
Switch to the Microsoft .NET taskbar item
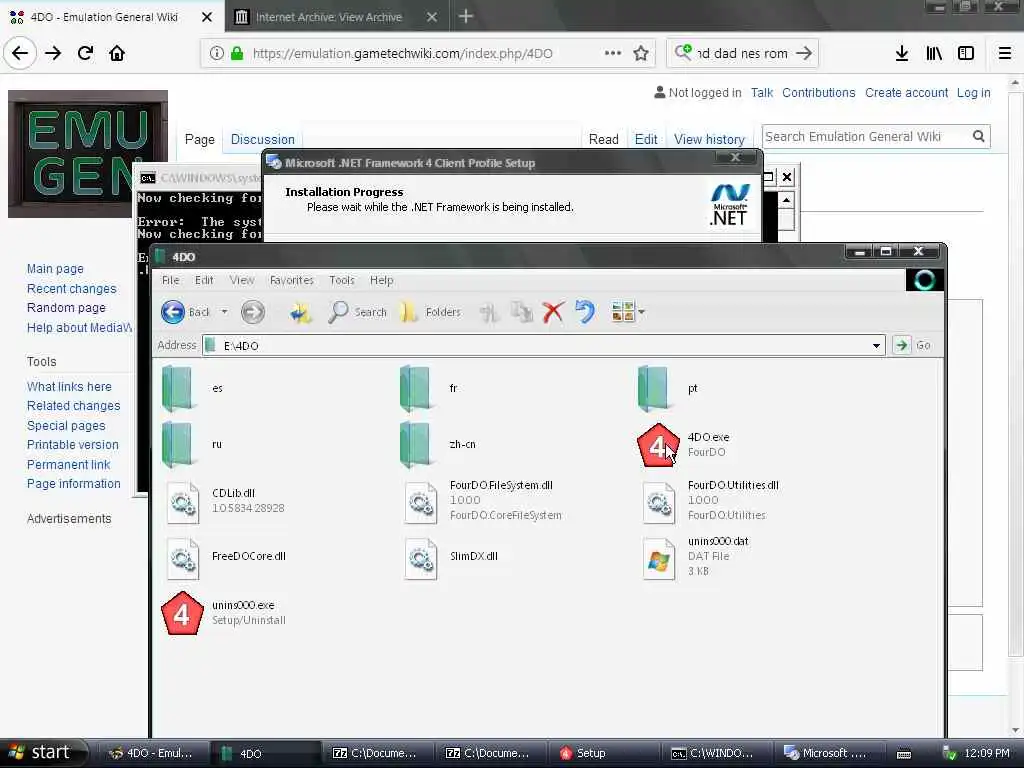[828, 753]
